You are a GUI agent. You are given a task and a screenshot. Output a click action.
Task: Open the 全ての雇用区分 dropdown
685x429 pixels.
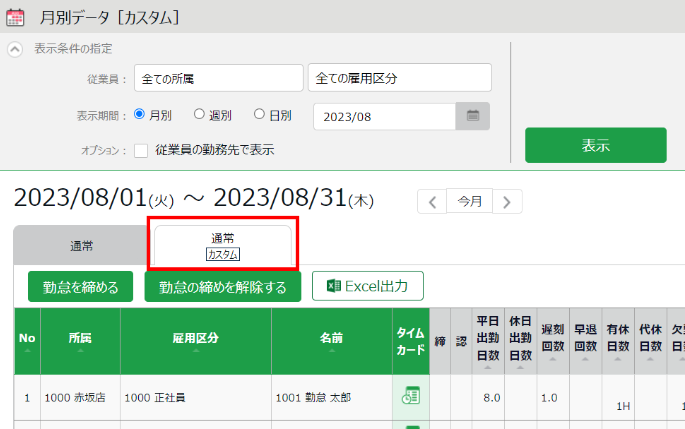click(x=399, y=78)
